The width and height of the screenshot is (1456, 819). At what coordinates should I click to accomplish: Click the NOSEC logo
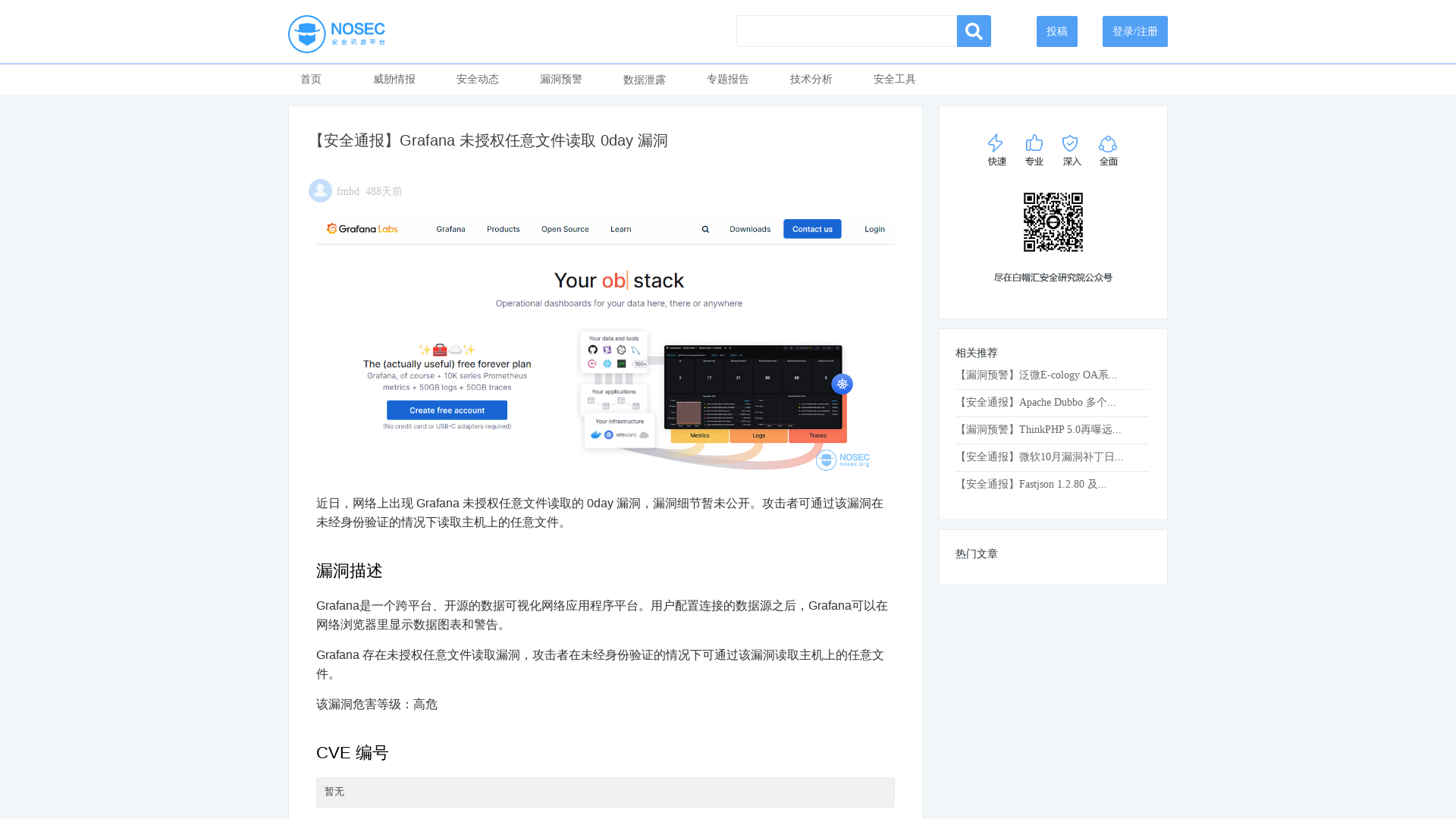click(337, 33)
